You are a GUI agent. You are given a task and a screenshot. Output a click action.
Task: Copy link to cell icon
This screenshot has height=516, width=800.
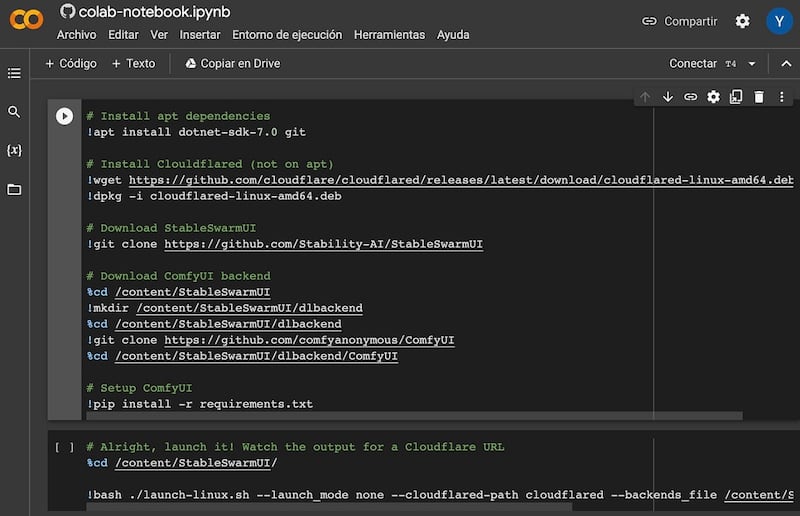(x=690, y=97)
